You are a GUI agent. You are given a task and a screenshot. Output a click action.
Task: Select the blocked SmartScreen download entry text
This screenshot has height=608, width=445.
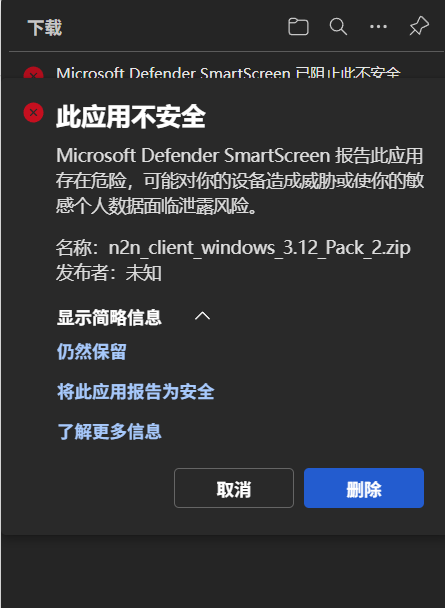228,73
